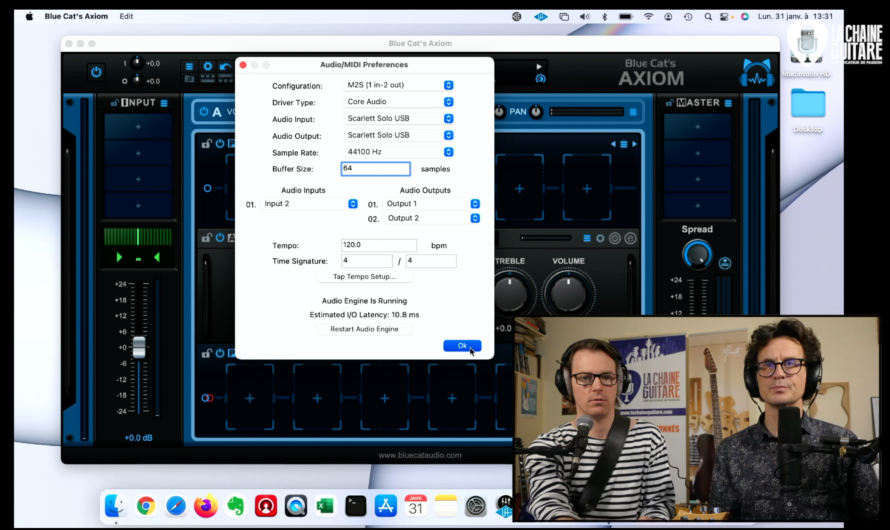Toggle power on the bottom post-effects row
890x530 pixels.
[219, 354]
